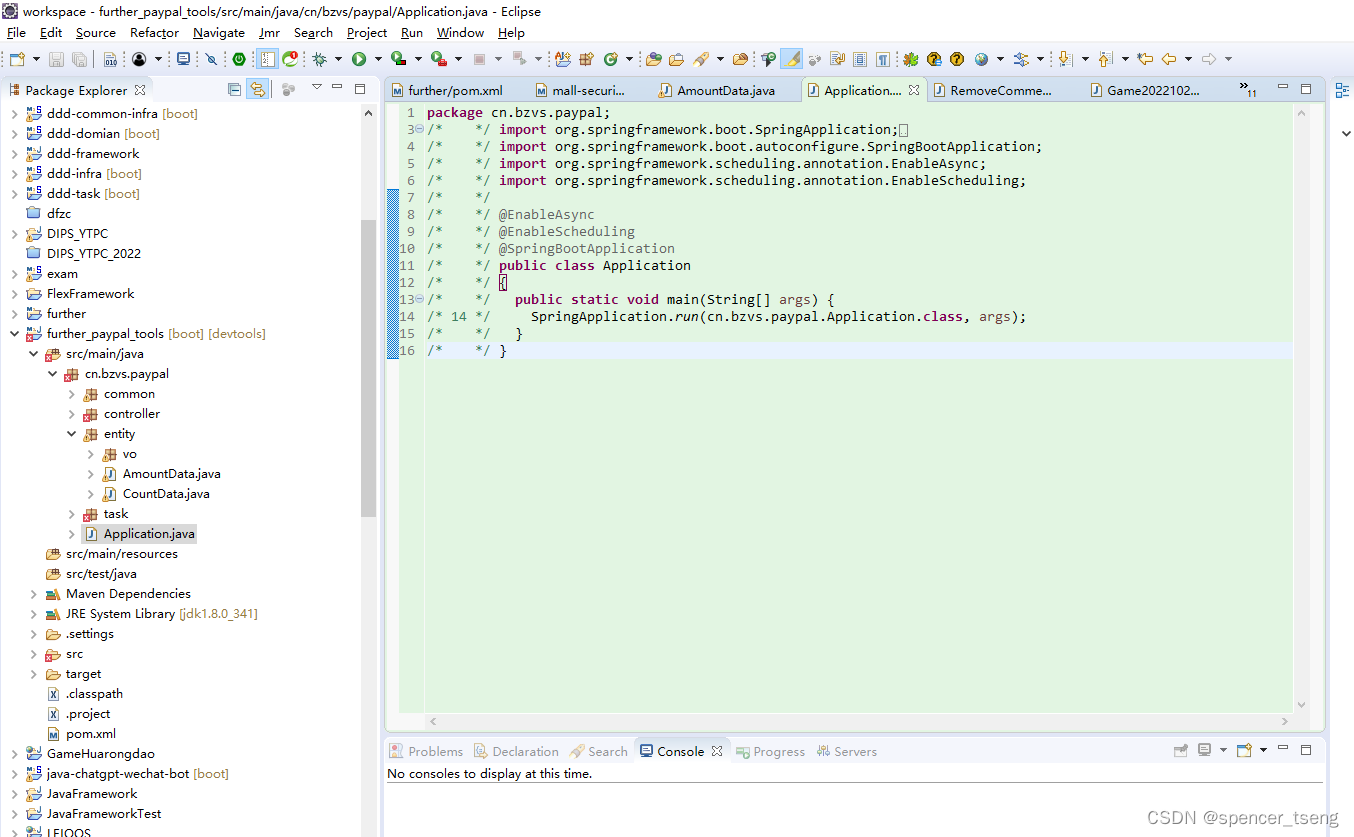
Task: Click the Save icon in the toolbar
Action: 54,58
